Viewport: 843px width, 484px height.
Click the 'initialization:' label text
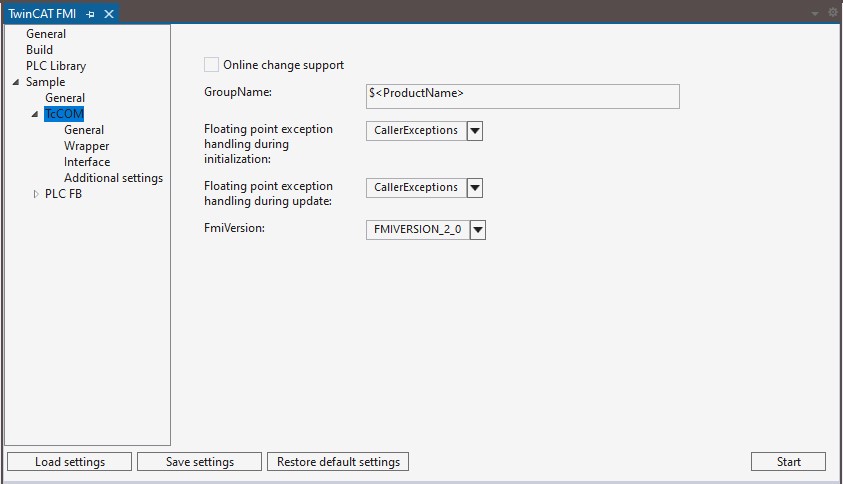pos(237,159)
